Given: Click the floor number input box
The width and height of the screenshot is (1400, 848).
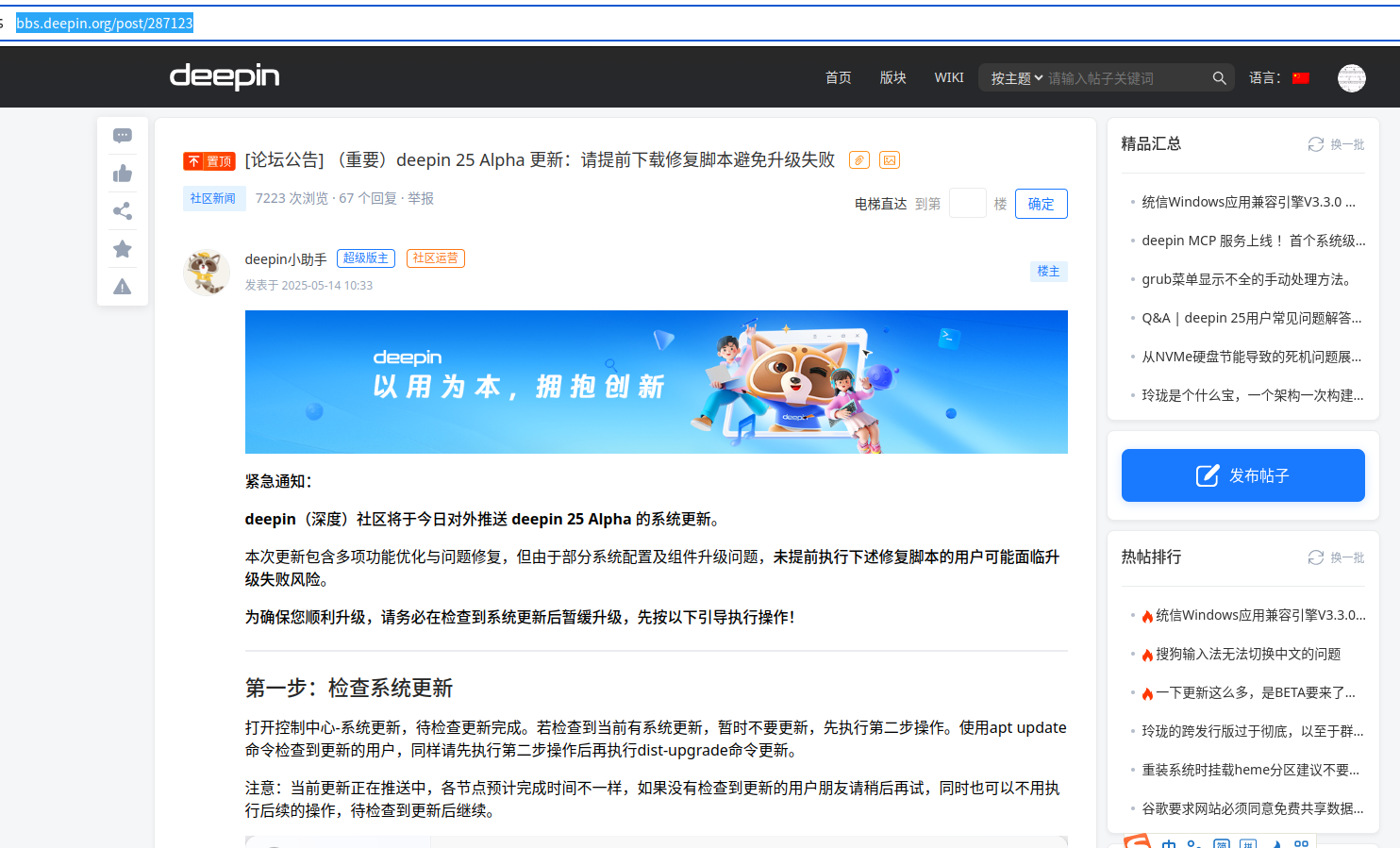Looking at the screenshot, I should [x=968, y=204].
